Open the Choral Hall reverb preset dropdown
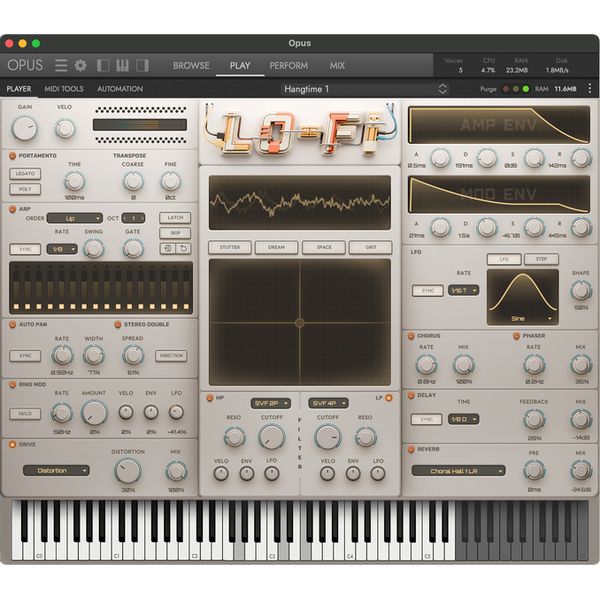The height and width of the screenshot is (600, 600). 459,470
